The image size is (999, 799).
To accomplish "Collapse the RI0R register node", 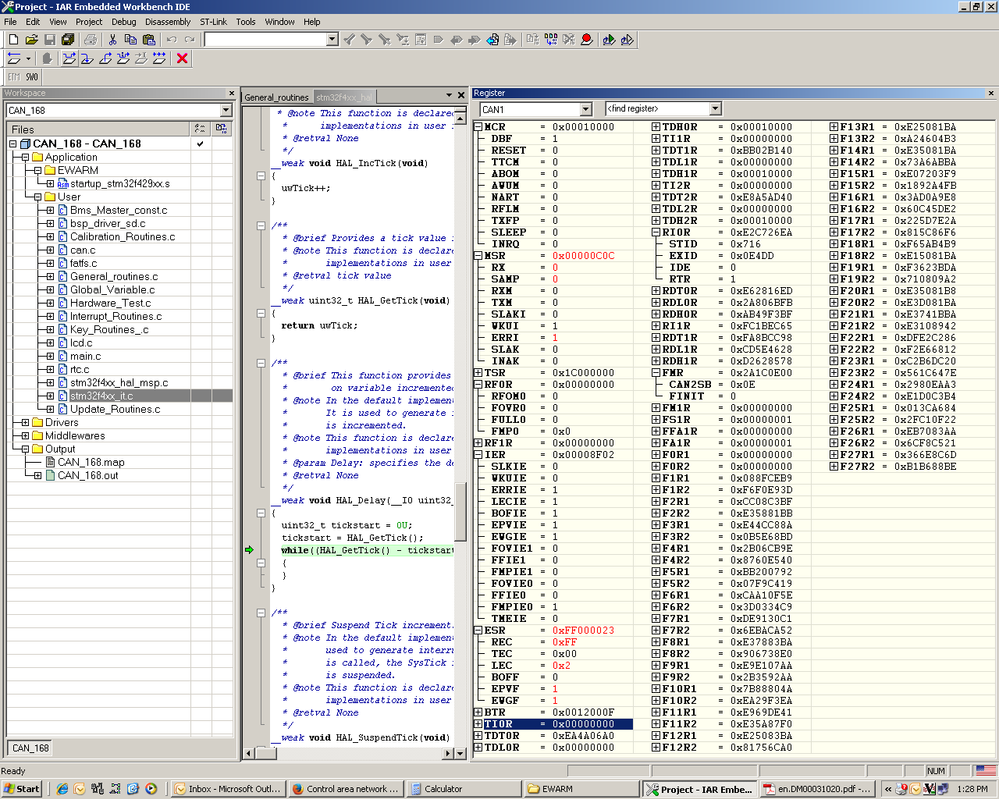I will click(x=656, y=233).
